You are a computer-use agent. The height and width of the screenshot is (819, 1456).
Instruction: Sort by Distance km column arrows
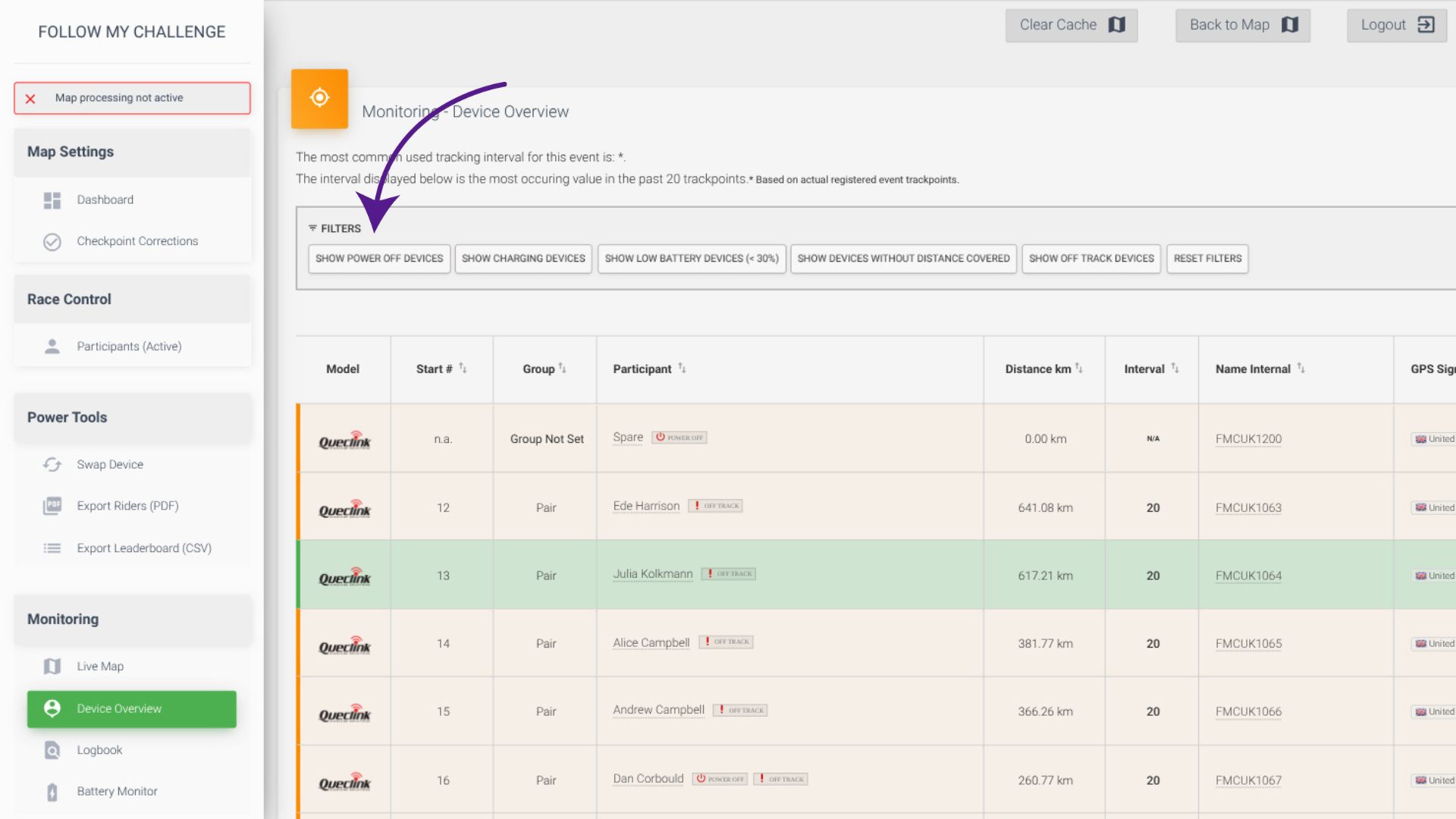(x=1078, y=369)
